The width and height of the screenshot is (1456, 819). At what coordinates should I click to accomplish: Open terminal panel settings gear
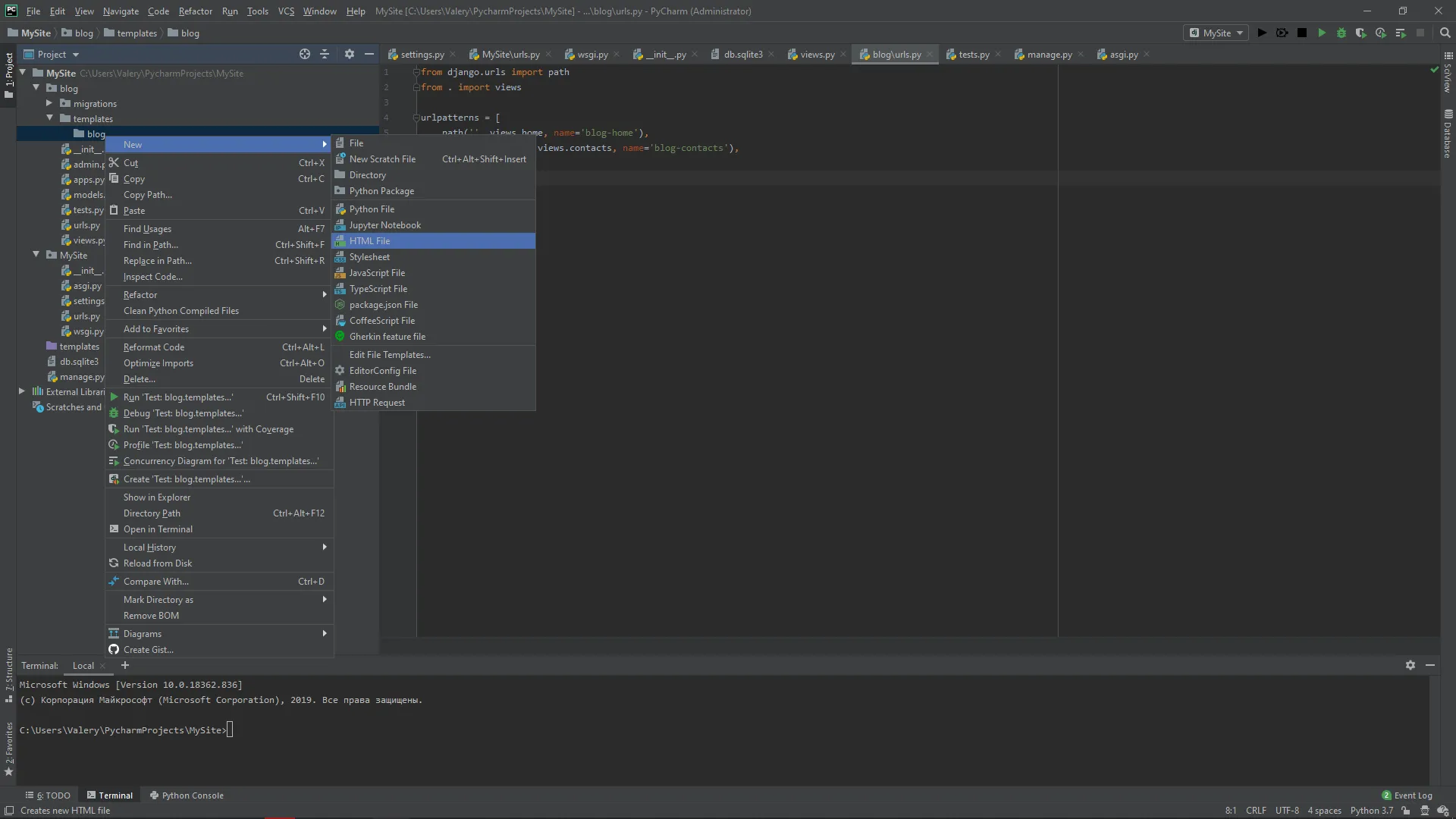[1410, 665]
